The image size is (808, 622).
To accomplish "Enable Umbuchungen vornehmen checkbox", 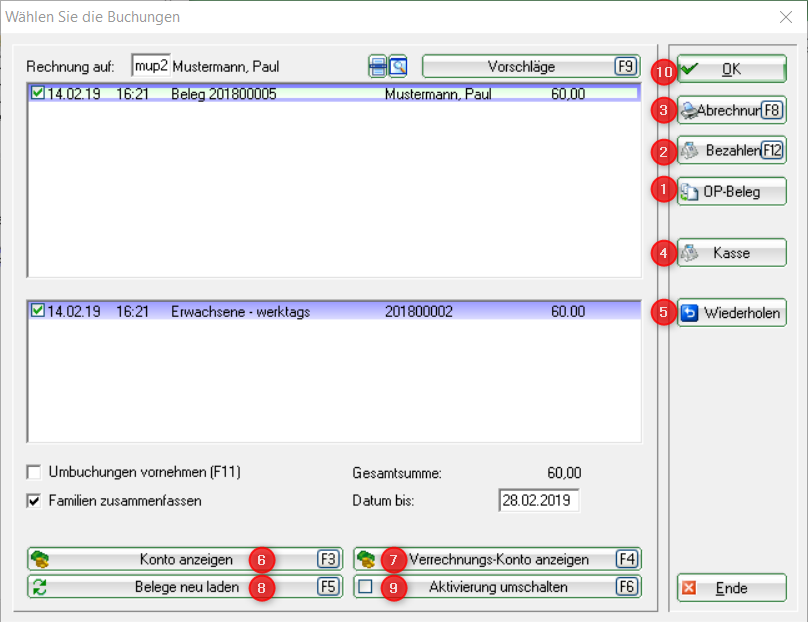I will click(x=35, y=472).
